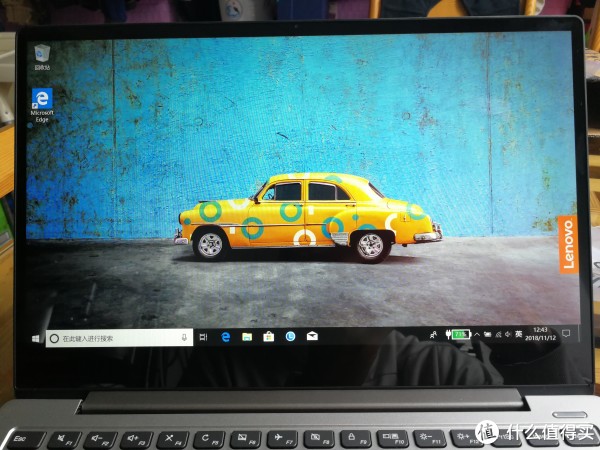Launch Microsoft Edge from the taskbar
The width and height of the screenshot is (600, 450).
click(225, 337)
